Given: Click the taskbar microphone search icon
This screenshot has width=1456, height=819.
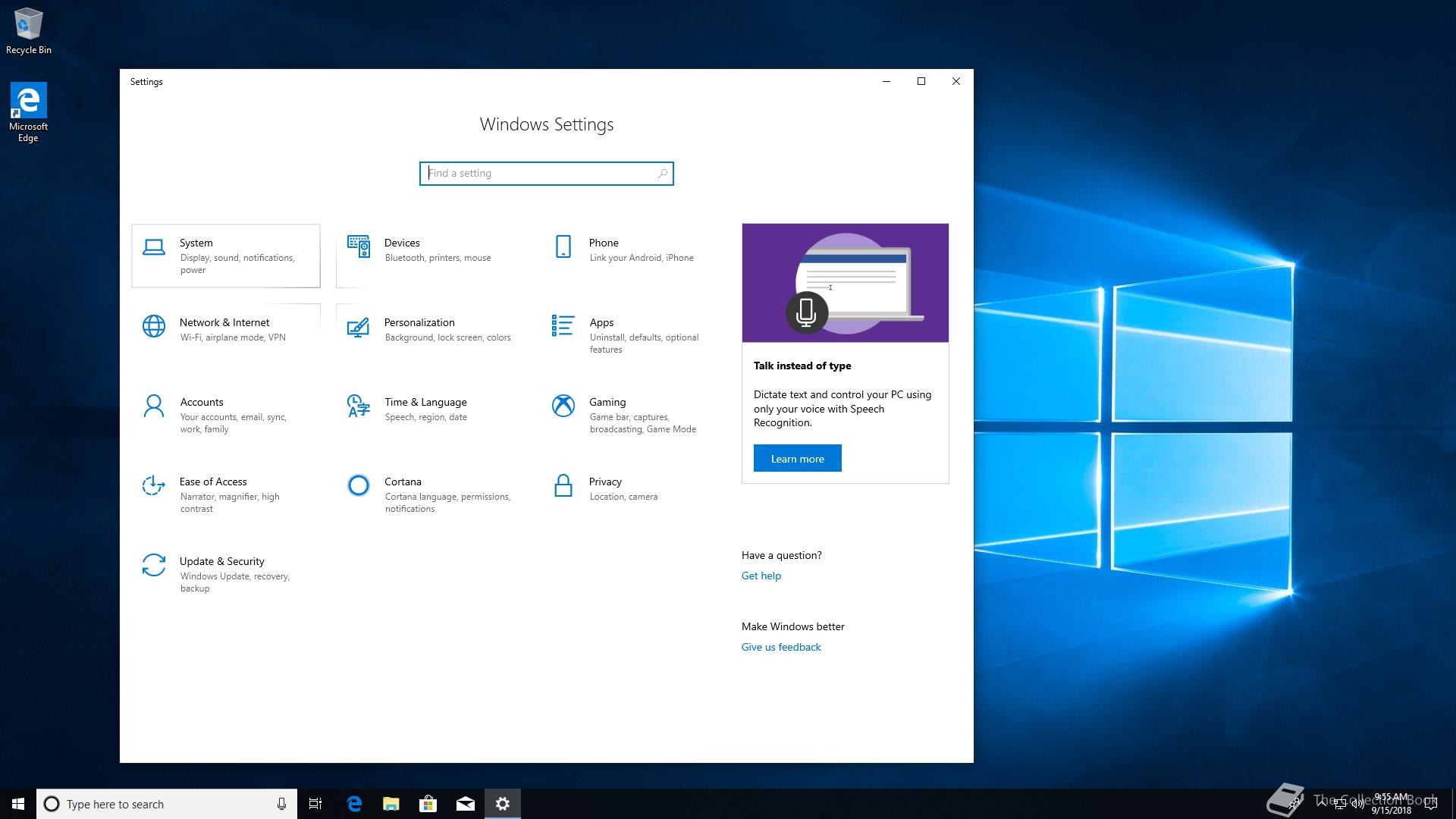Looking at the screenshot, I should pos(281,804).
